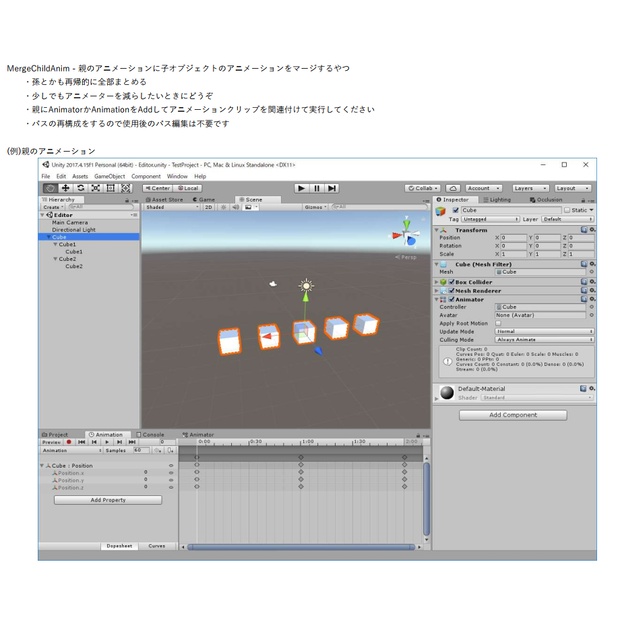Select the Move tool
This screenshot has height=620, width=620.
pos(66,188)
